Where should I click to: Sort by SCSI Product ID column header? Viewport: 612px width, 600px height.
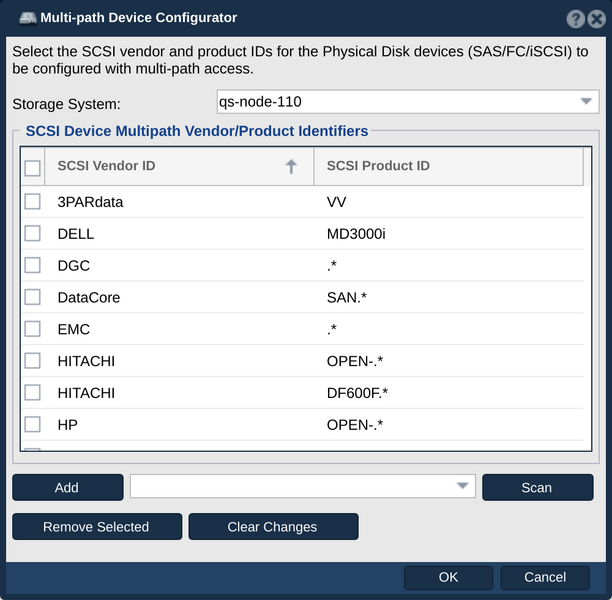click(x=449, y=166)
